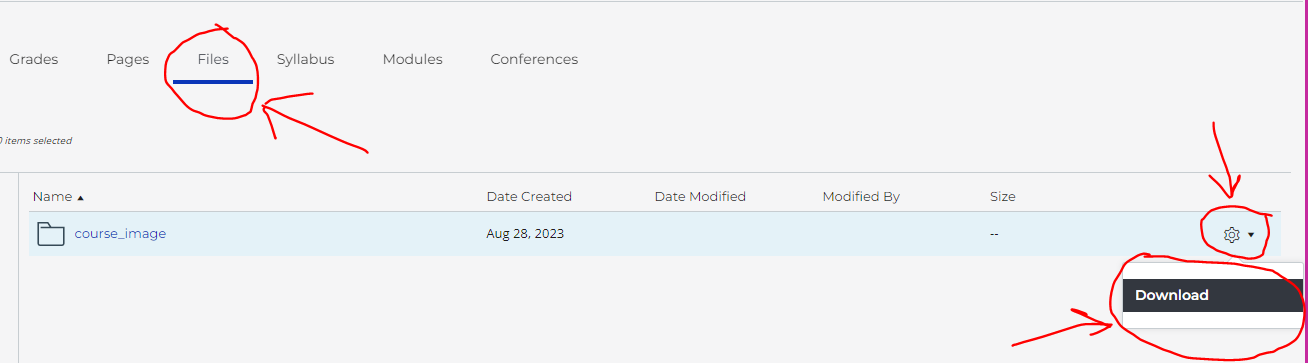Click the gear settings icon for course_image

click(1231, 234)
